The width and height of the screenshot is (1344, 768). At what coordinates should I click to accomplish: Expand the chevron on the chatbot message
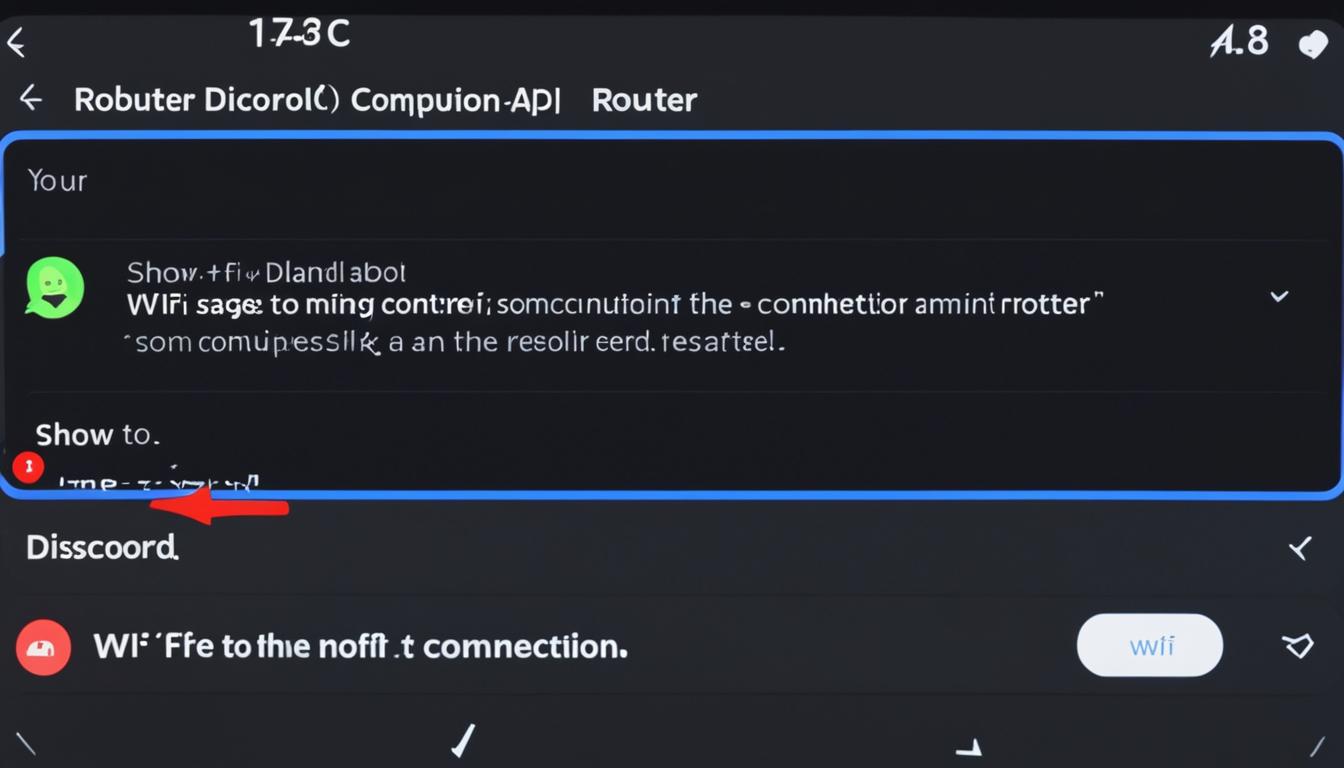1279,296
